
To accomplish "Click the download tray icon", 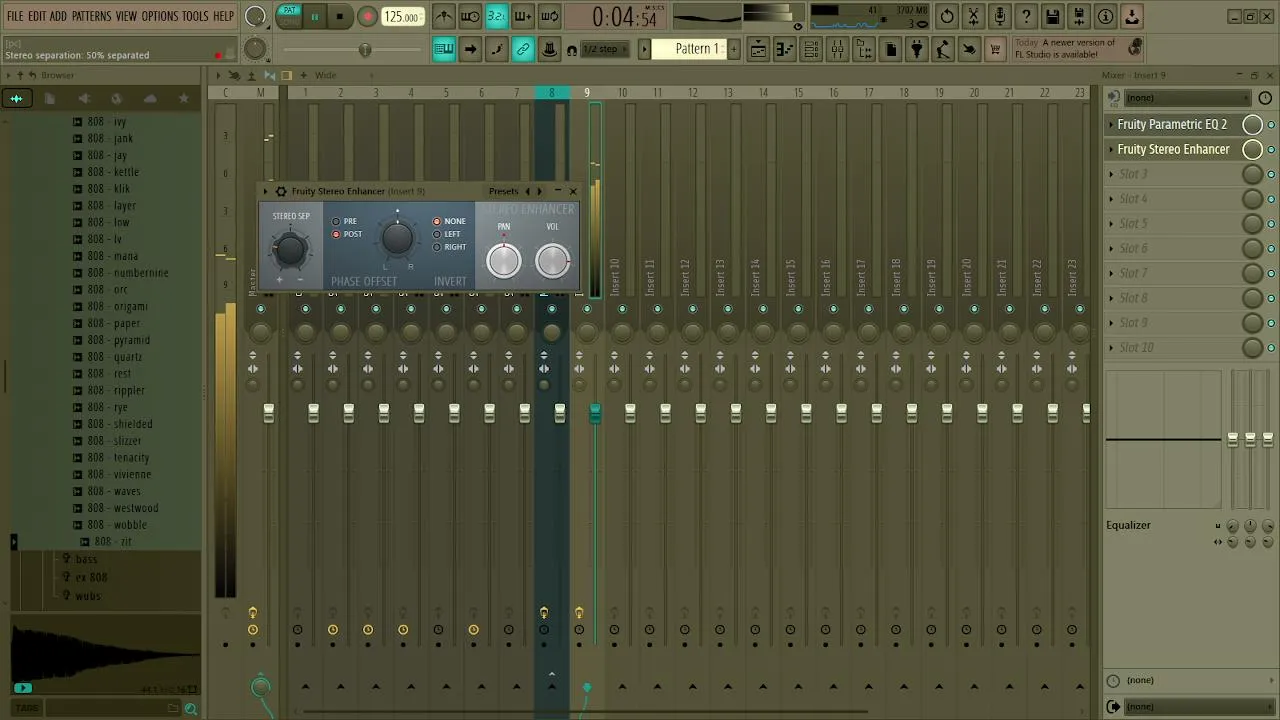I will pyautogui.click(x=1132, y=16).
